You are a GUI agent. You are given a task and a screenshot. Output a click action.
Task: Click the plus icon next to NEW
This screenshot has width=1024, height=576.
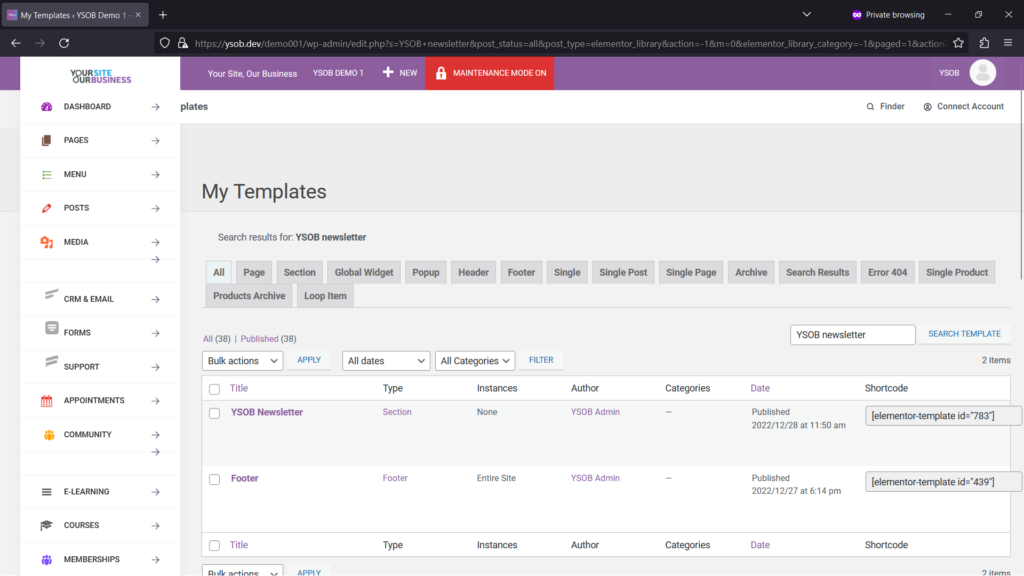point(388,72)
